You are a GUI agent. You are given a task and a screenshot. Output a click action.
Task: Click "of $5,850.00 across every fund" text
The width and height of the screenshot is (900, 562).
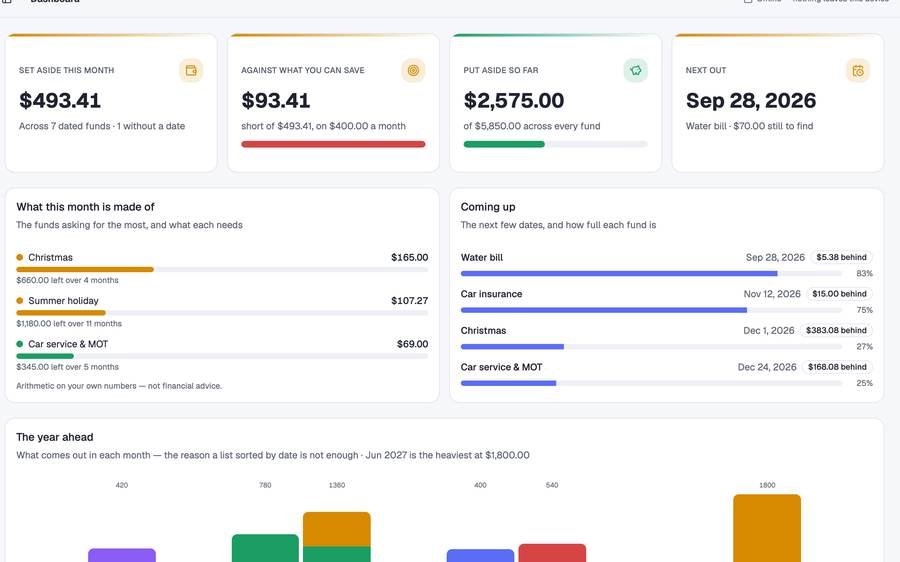(532, 126)
